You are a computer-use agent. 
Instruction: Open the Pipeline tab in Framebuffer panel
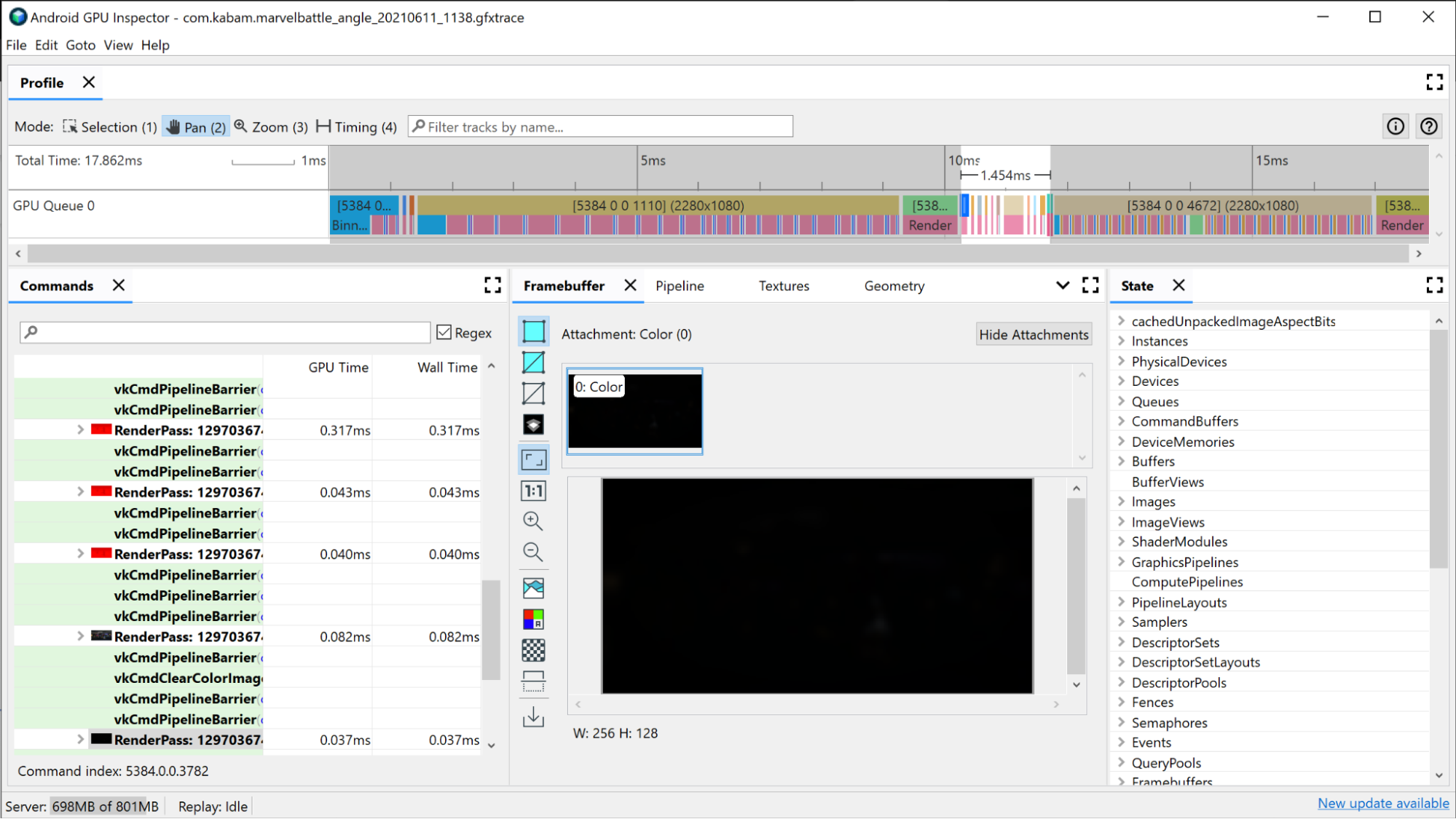pos(680,286)
